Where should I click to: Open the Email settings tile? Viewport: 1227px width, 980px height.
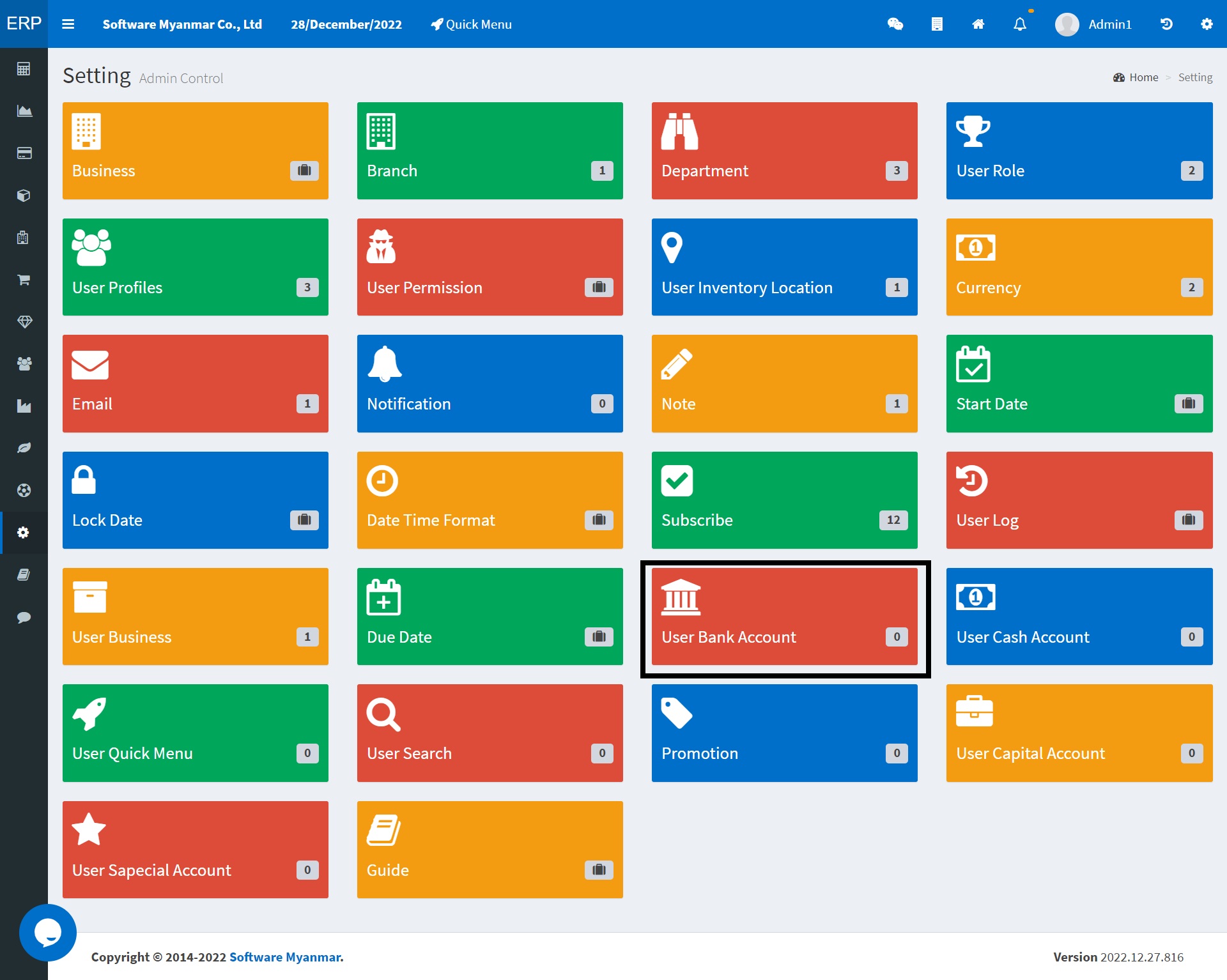196,383
